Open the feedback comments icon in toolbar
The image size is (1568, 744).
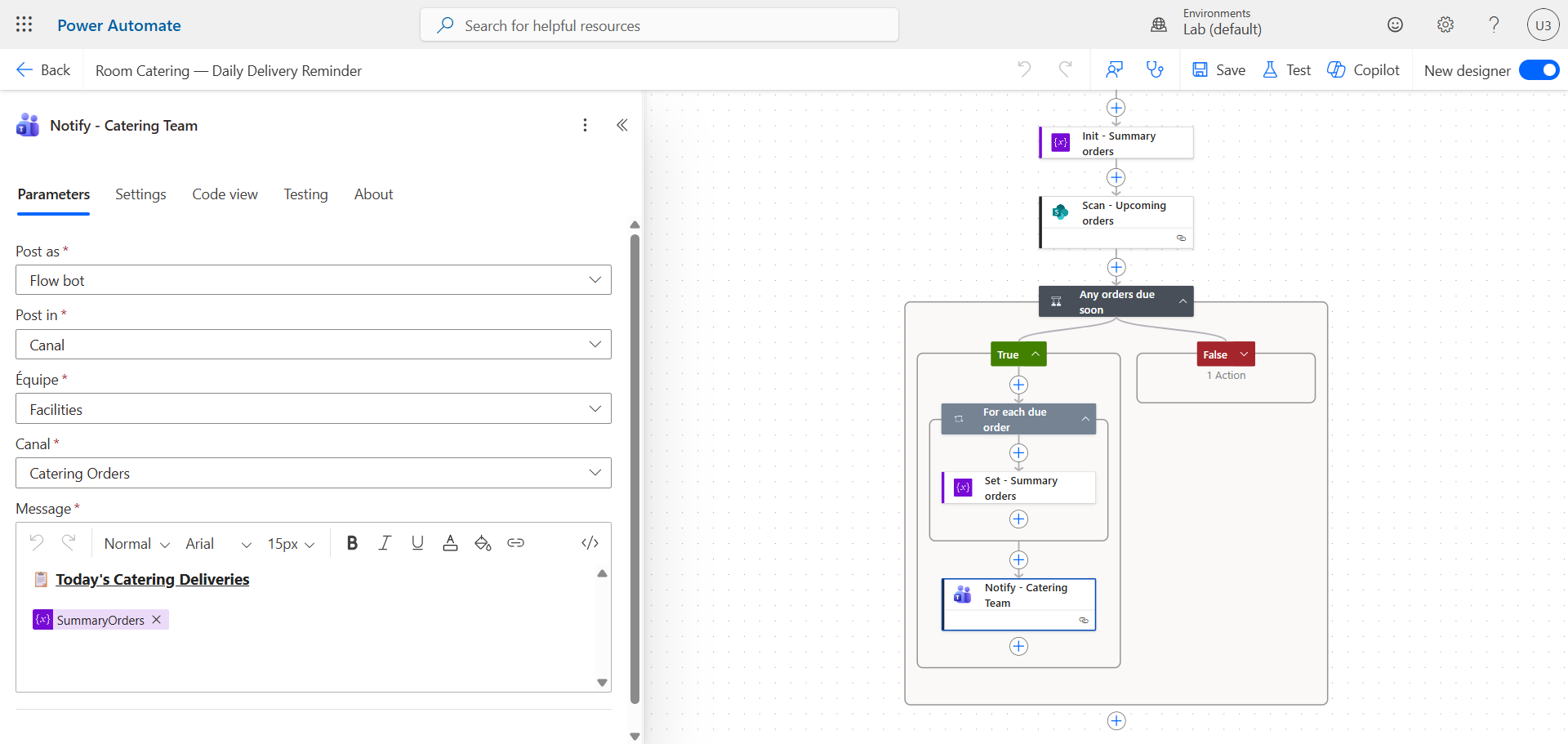pyautogui.click(x=1114, y=69)
